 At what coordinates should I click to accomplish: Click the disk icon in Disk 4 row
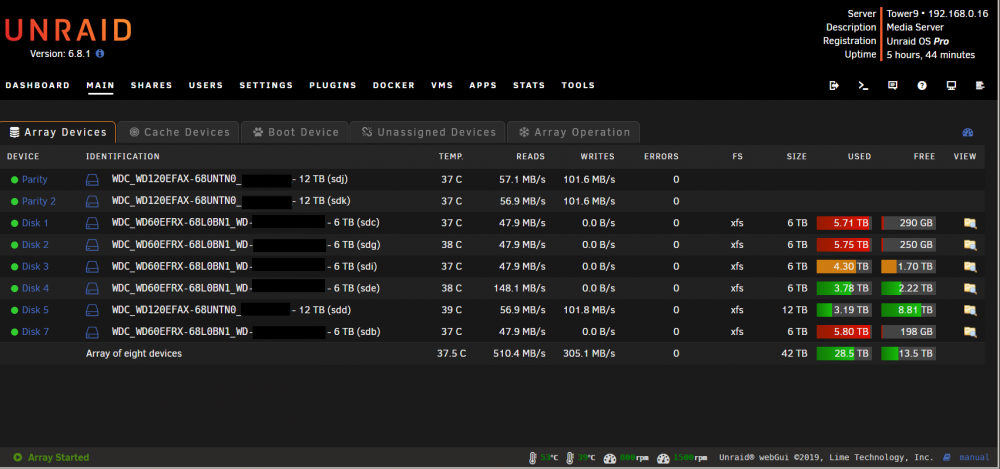[x=92, y=288]
